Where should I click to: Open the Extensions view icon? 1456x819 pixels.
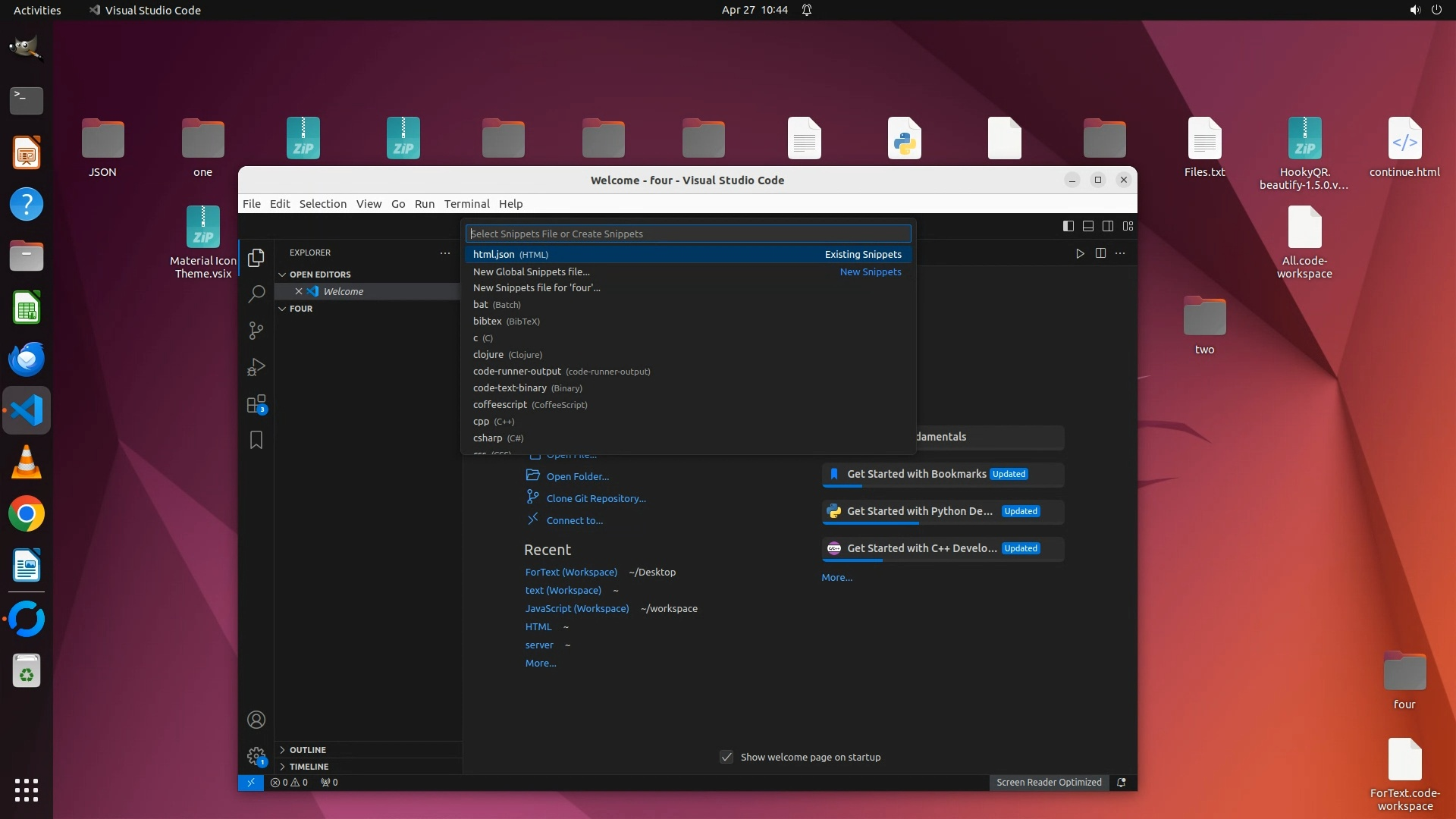click(x=256, y=403)
